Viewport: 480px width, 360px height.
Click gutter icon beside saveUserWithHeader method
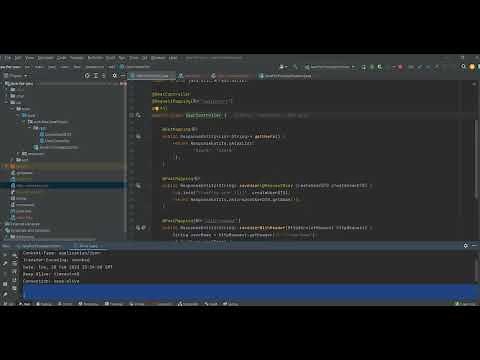click(x=138, y=228)
